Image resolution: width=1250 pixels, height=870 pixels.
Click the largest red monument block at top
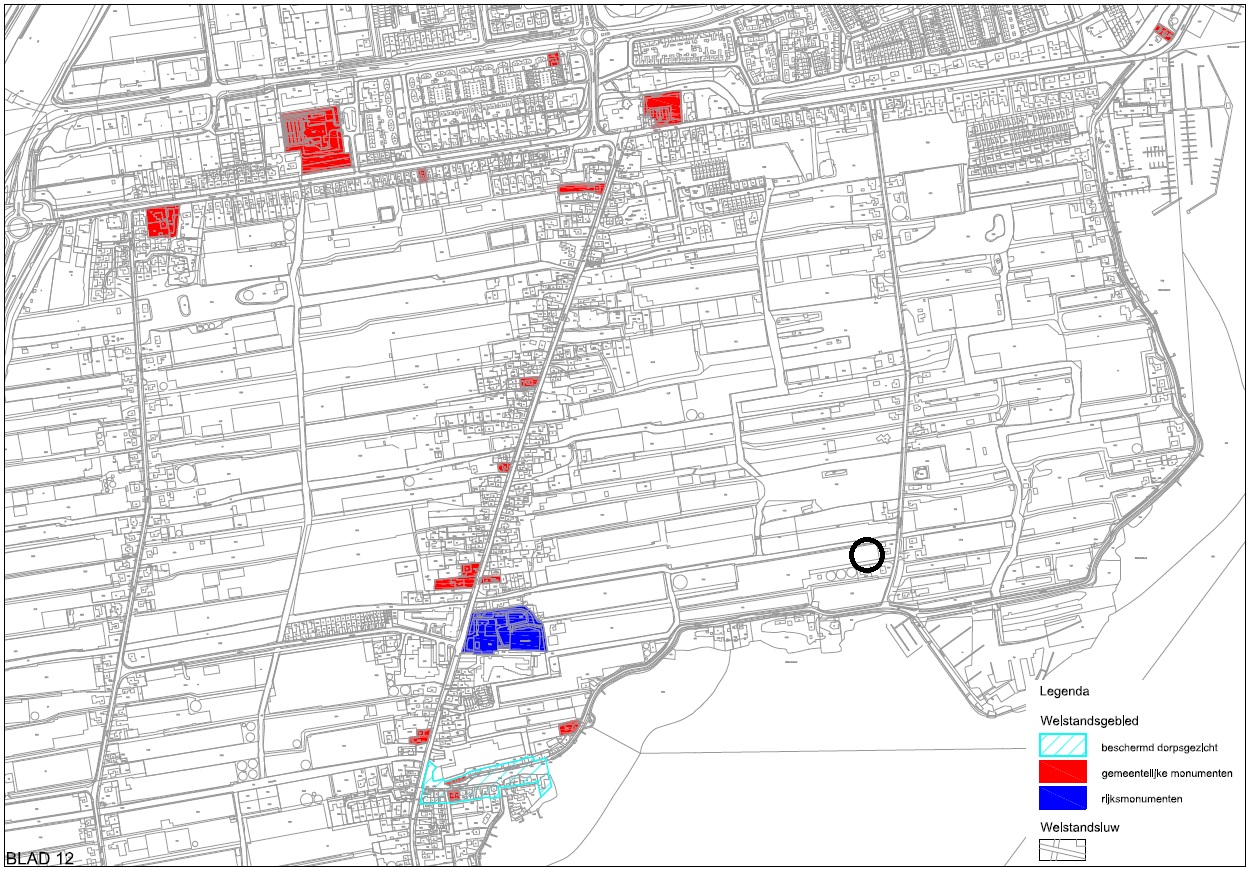[317, 137]
